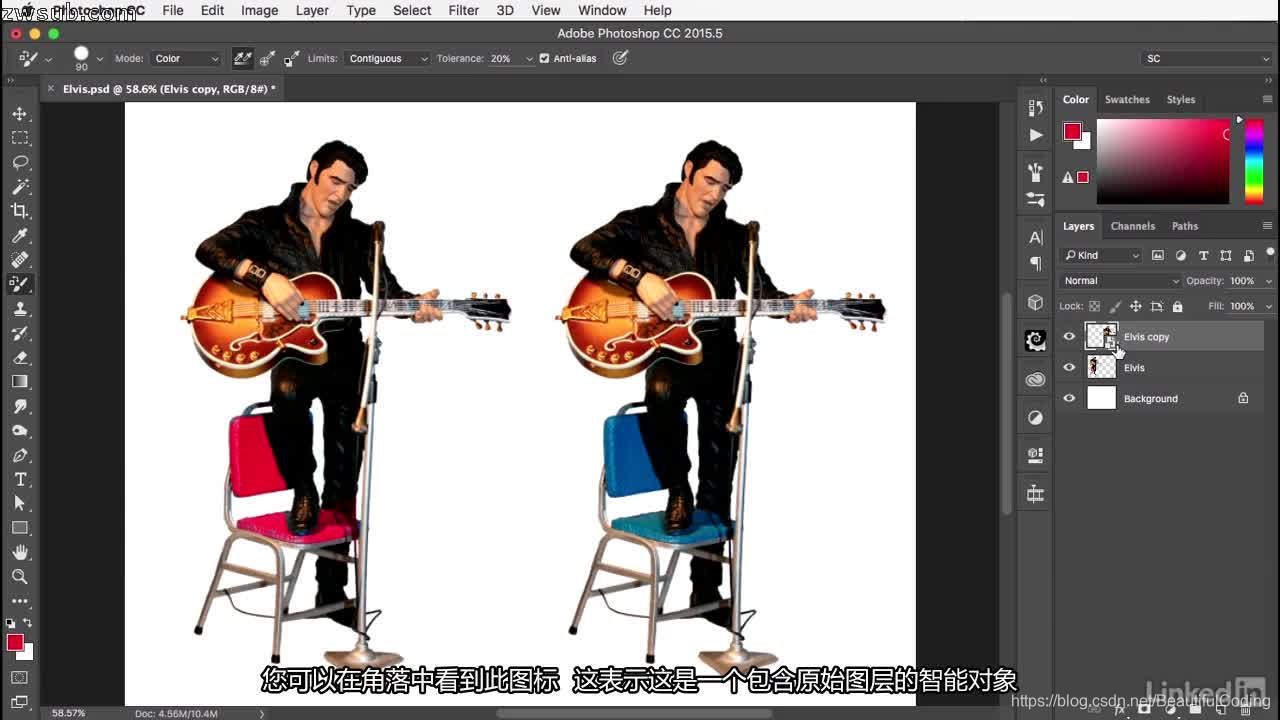Select the Eraser tool

click(19, 357)
